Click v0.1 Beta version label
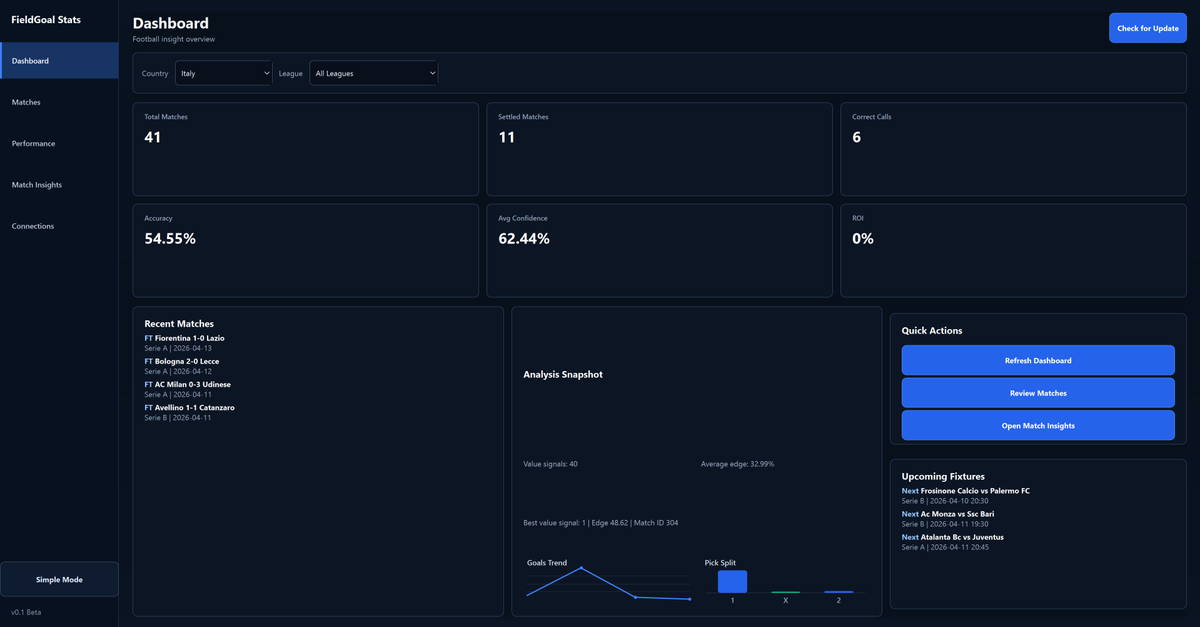This screenshot has width=1200, height=627. [x=26, y=611]
